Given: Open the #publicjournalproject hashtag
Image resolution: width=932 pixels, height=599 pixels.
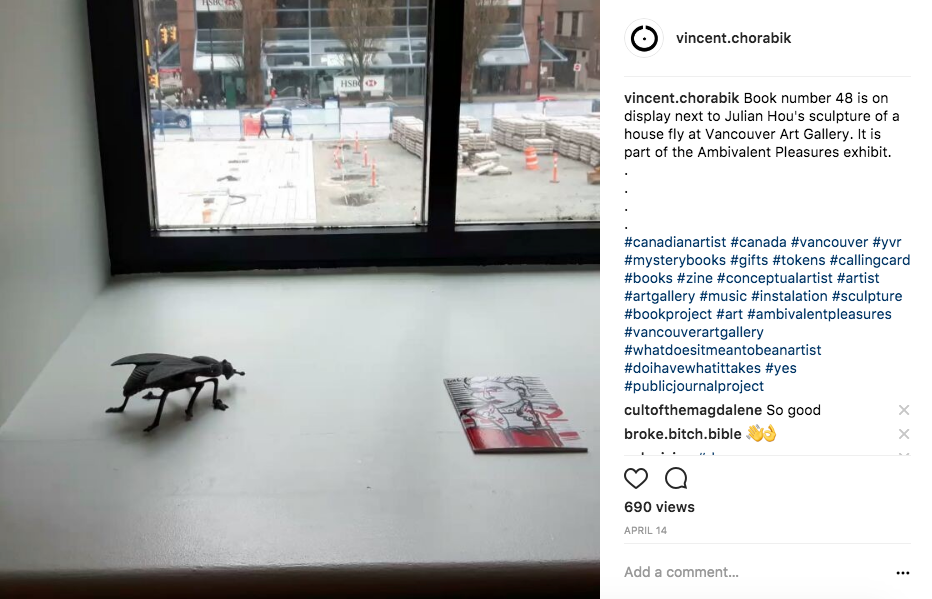Looking at the screenshot, I should point(694,386).
